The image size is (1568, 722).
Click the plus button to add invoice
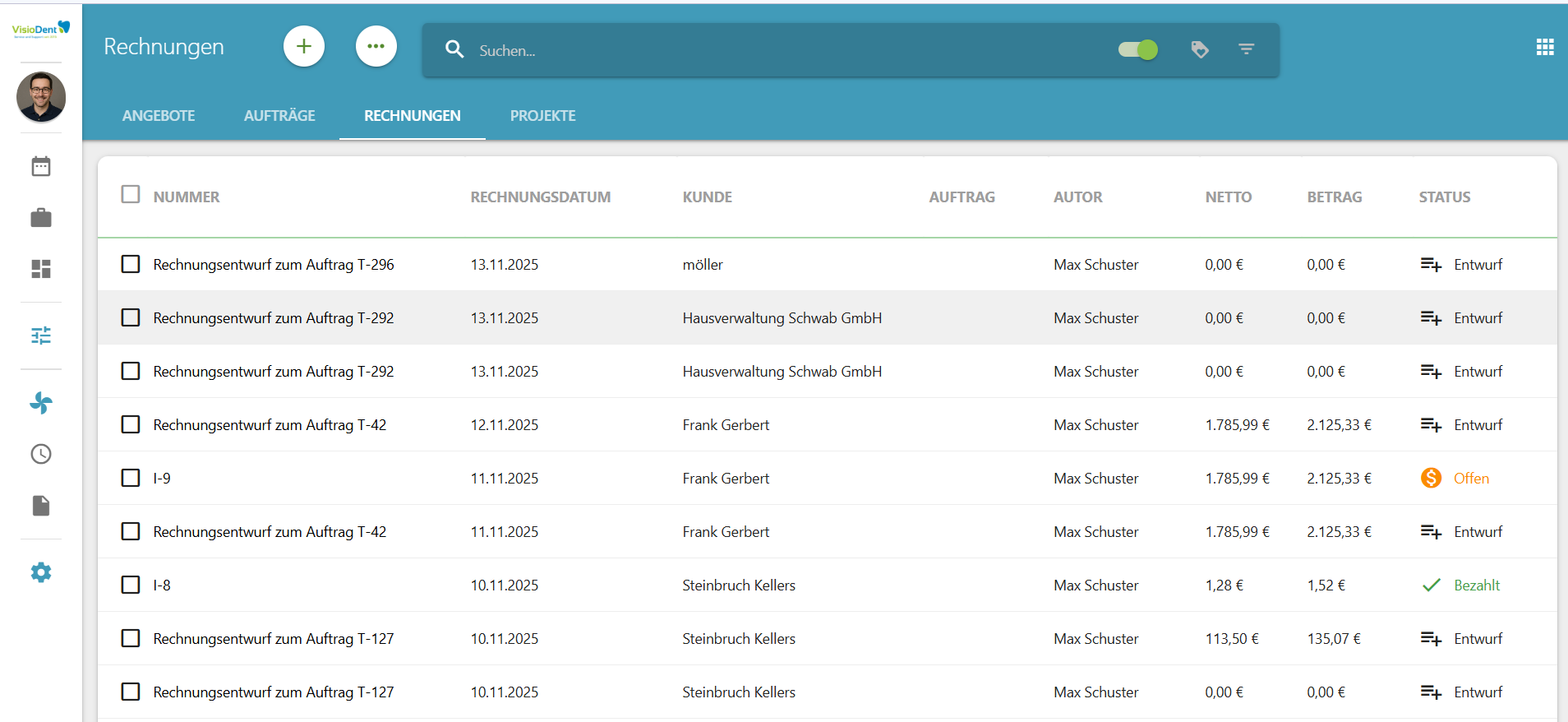(304, 46)
